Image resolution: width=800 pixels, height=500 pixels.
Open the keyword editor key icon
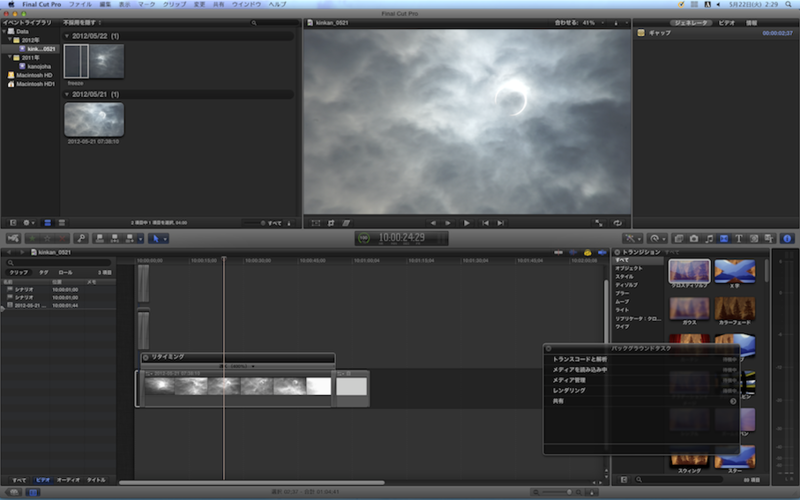[81, 238]
